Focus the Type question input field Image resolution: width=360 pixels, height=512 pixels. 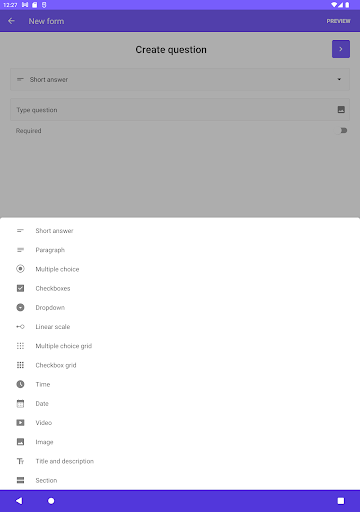180,109
